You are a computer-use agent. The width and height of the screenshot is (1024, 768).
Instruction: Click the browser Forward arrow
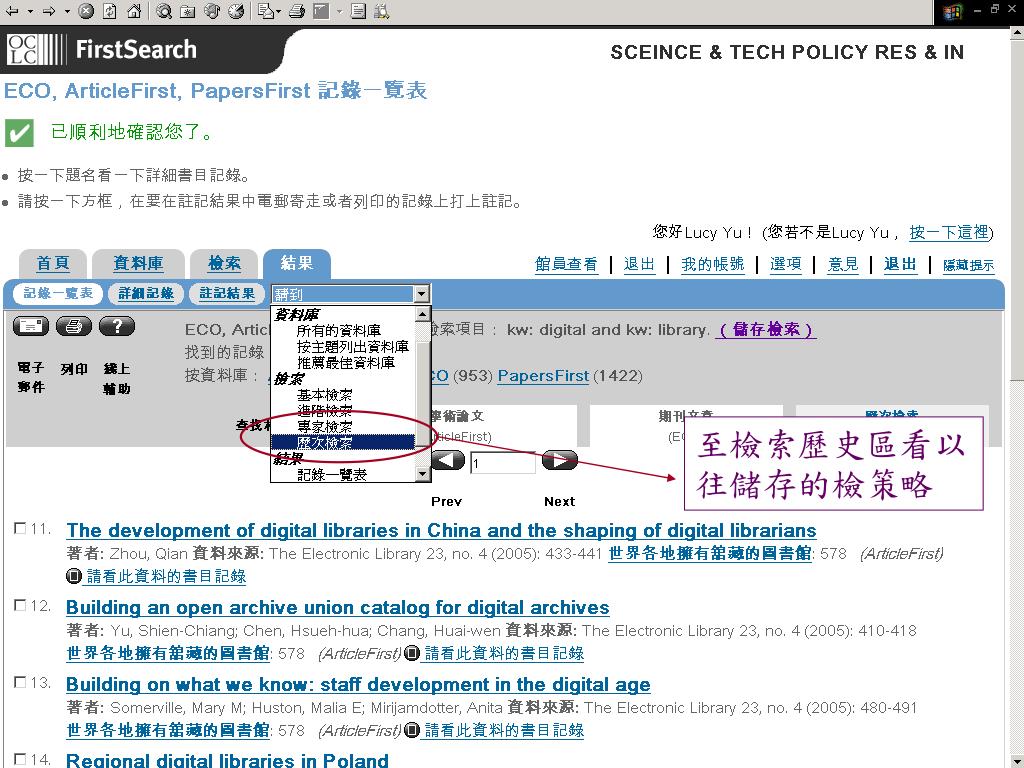[49, 10]
